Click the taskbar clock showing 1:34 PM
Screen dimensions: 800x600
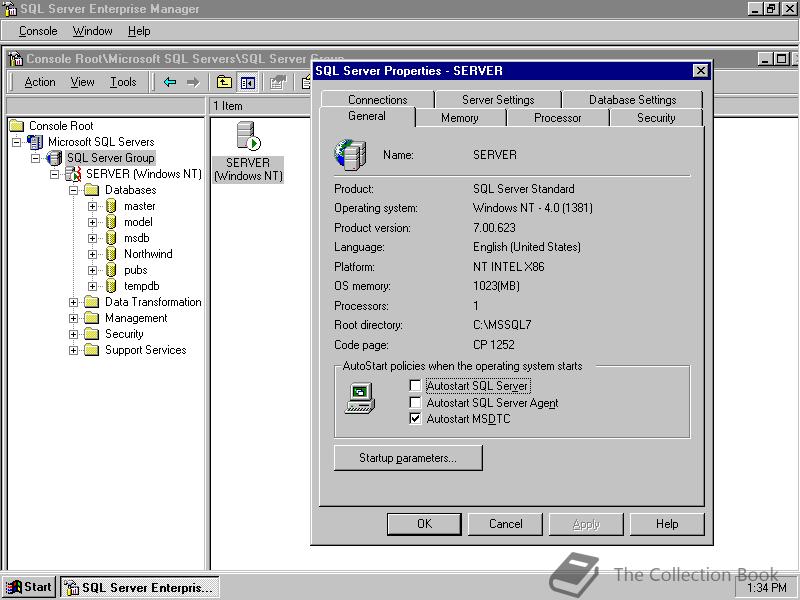coord(767,588)
